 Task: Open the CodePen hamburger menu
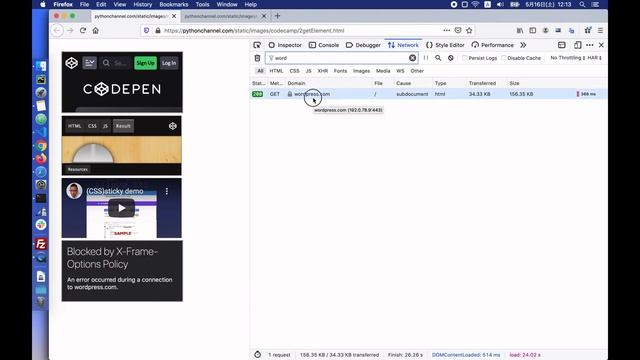click(x=89, y=63)
